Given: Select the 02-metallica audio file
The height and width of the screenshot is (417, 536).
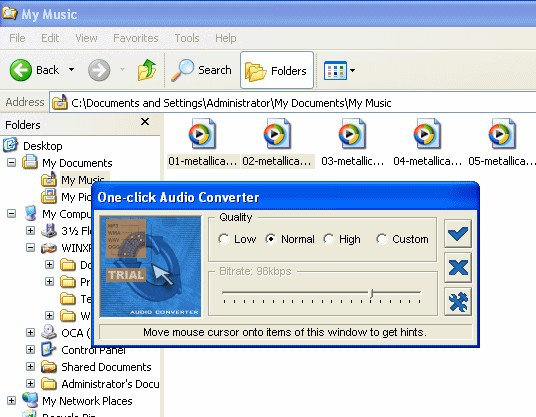Looking at the screenshot, I should [x=277, y=143].
